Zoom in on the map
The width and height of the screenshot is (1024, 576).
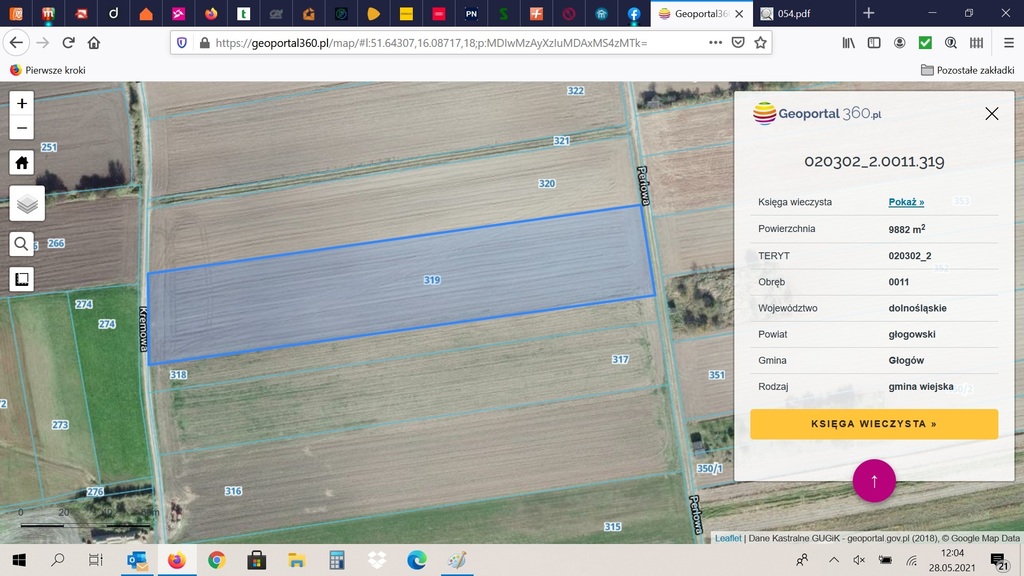[x=22, y=103]
